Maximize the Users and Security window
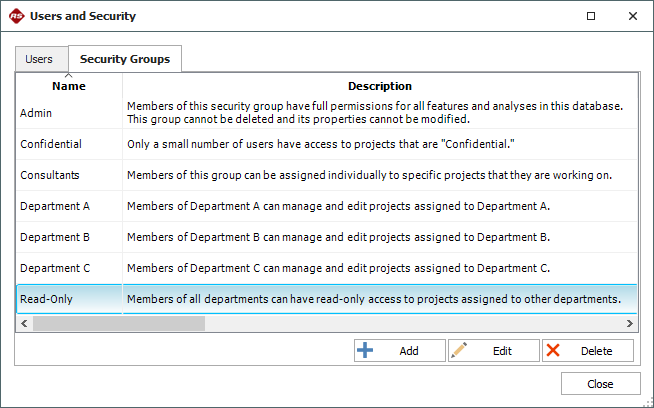Image resolution: width=654 pixels, height=408 pixels. point(591,16)
